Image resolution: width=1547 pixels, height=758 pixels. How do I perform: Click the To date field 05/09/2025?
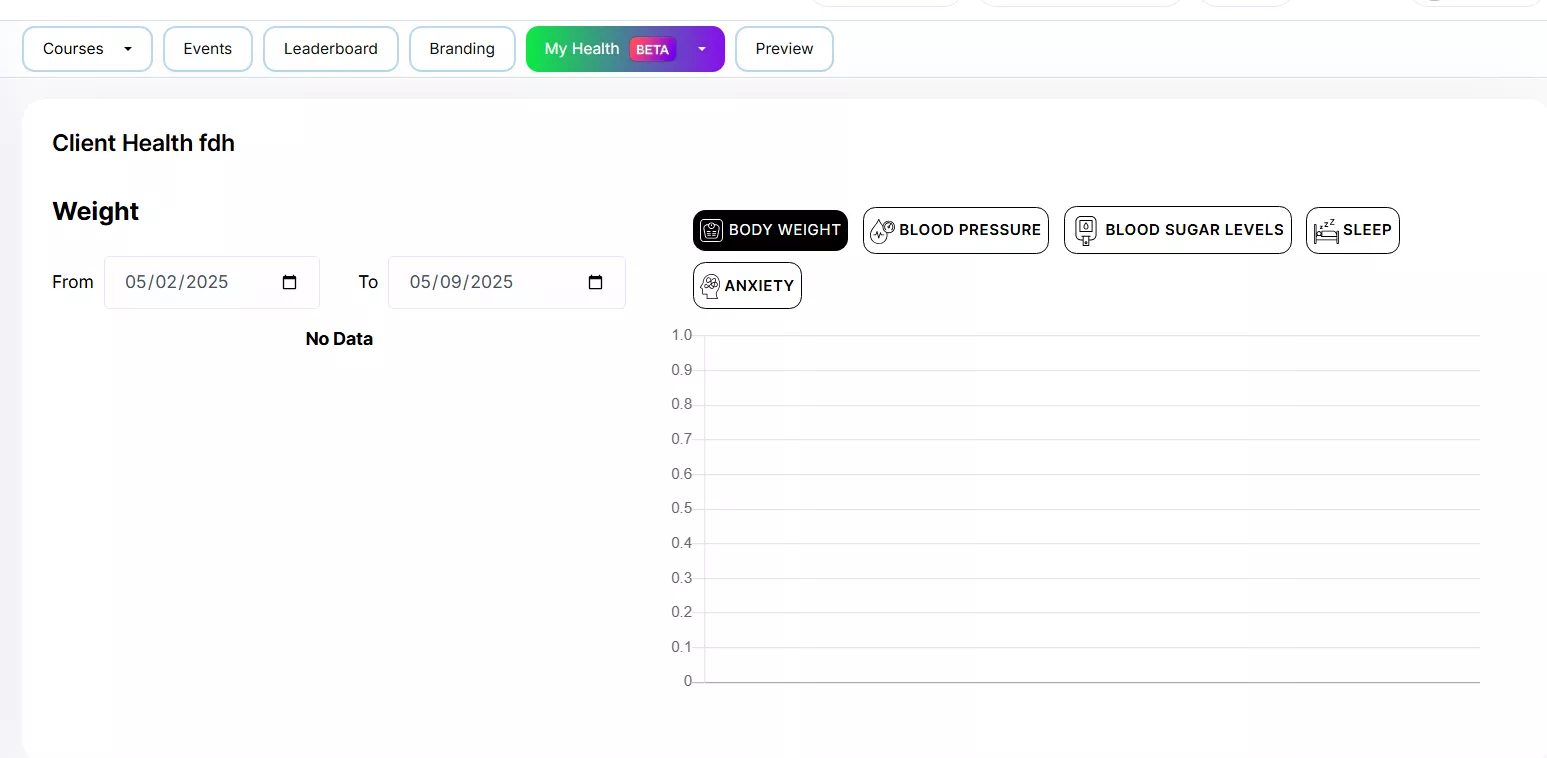coord(507,282)
